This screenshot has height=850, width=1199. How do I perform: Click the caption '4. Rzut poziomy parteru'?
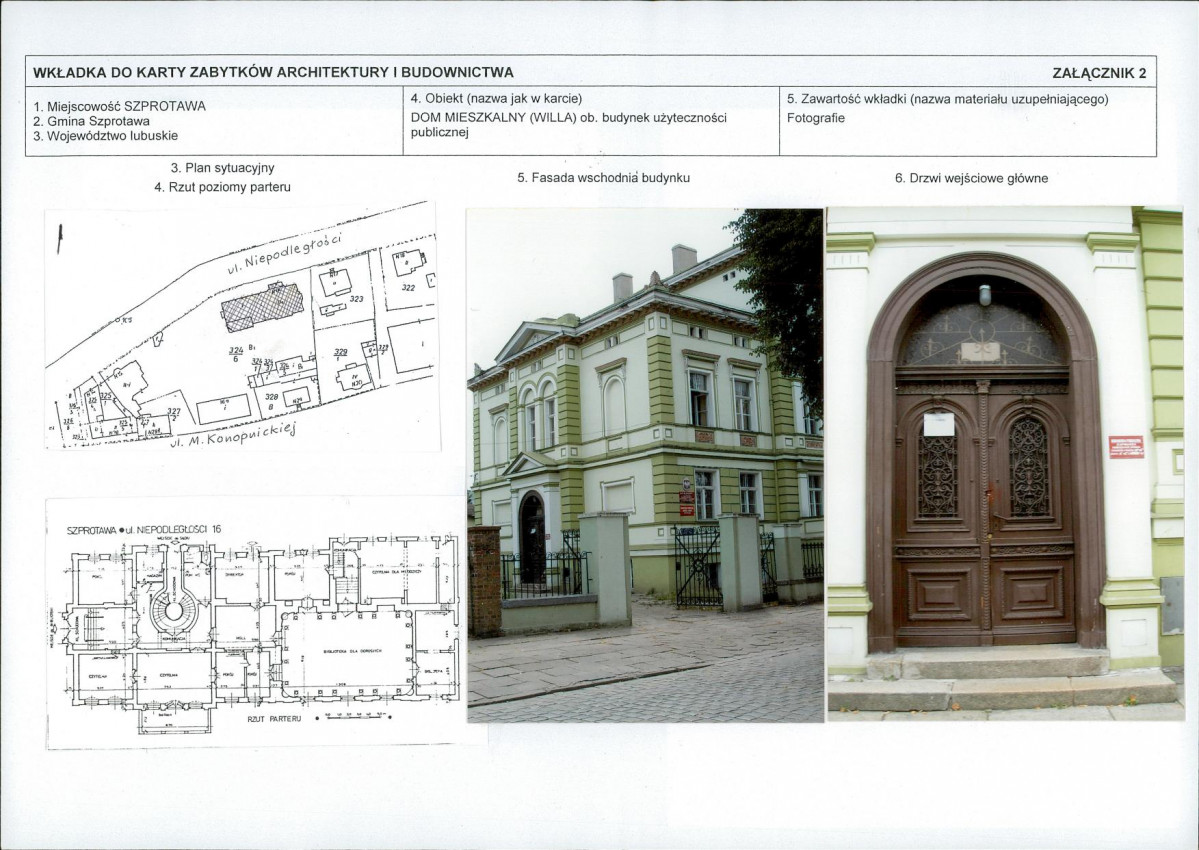(223, 187)
